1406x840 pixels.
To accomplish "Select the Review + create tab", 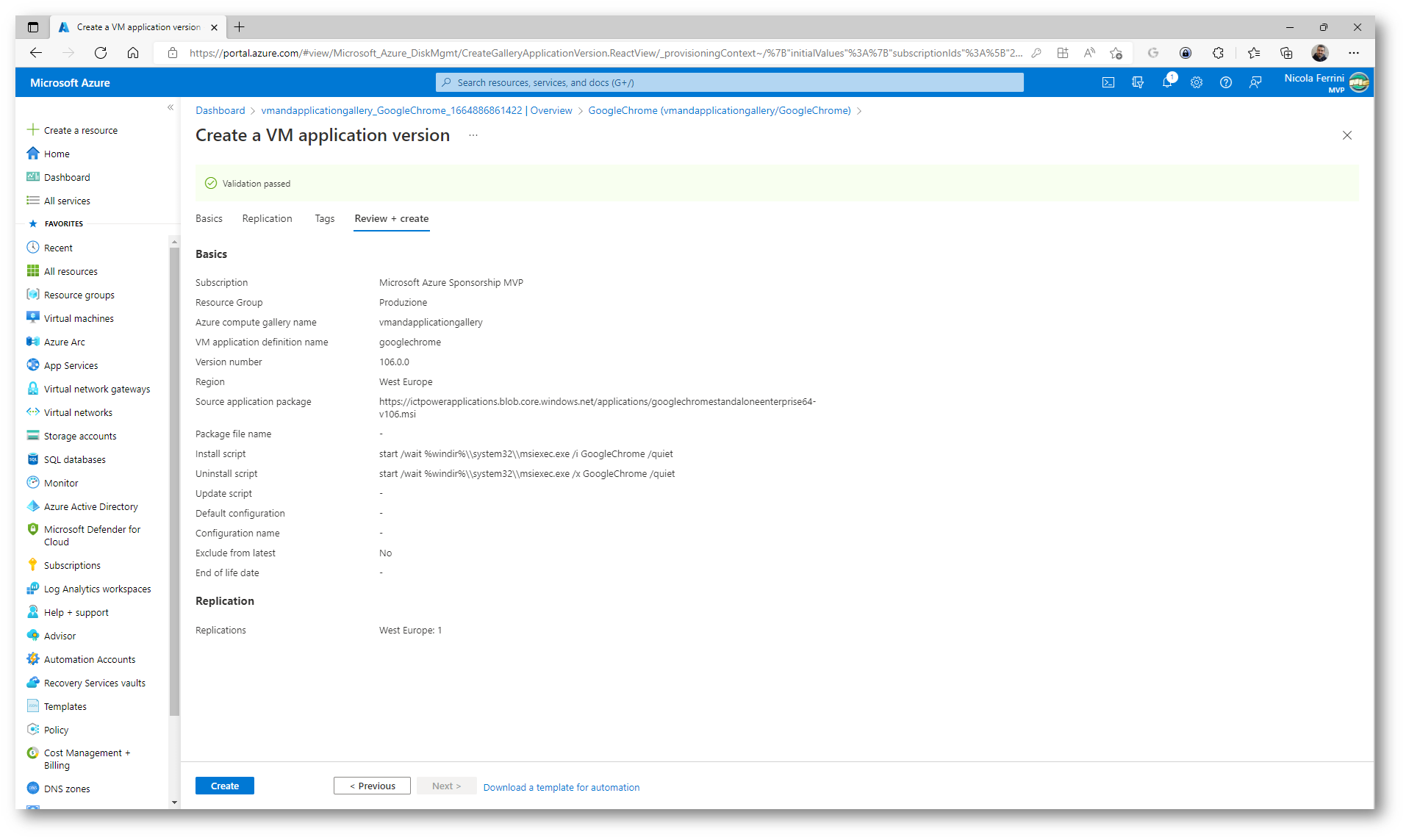I will [391, 218].
